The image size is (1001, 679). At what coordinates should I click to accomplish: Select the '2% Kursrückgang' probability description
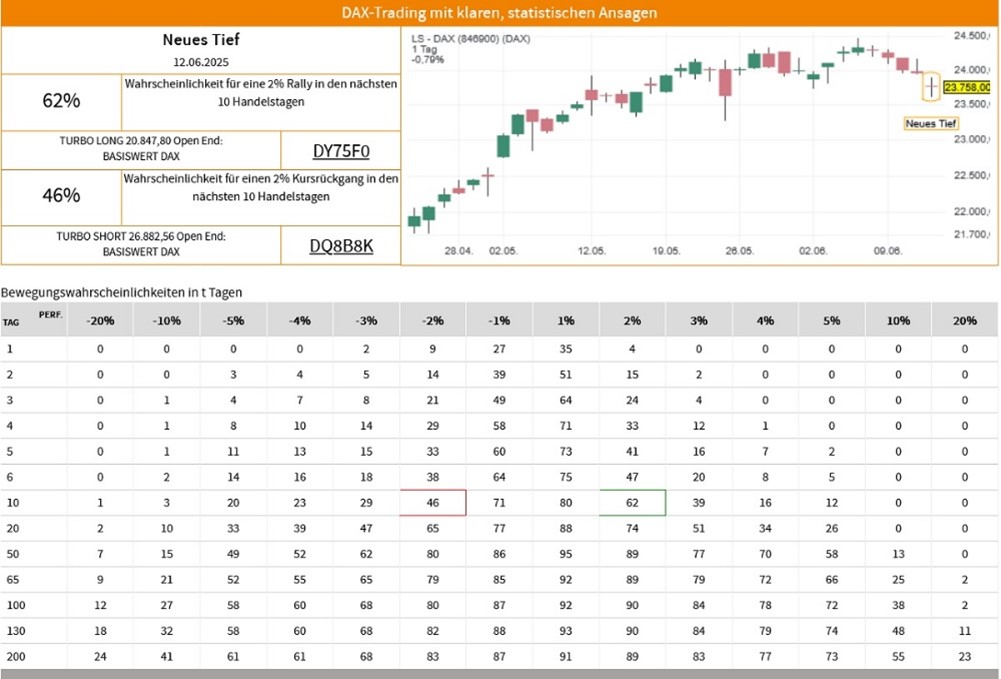pyautogui.click(x=260, y=188)
